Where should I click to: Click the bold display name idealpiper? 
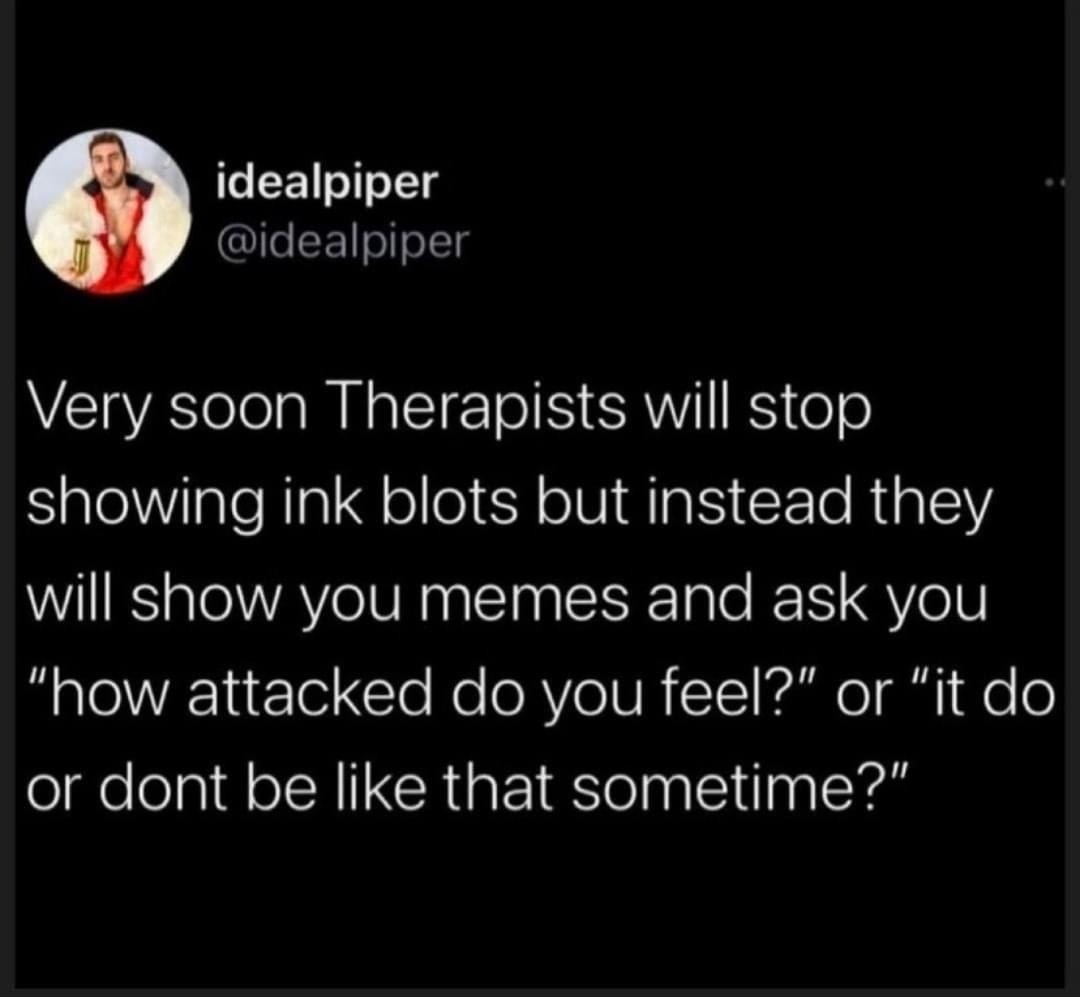[327, 182]
